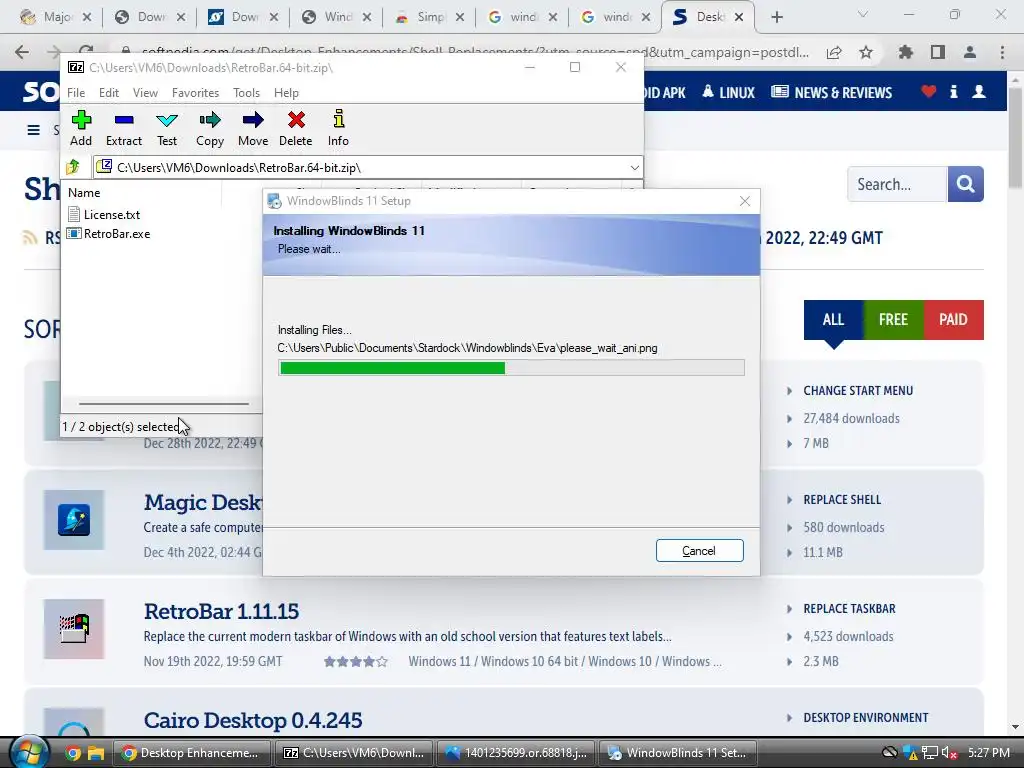Click the DESKTOP ENVIRONMENT category link
The width and height of the screenshot is (1024, 768).
[865, 718]
